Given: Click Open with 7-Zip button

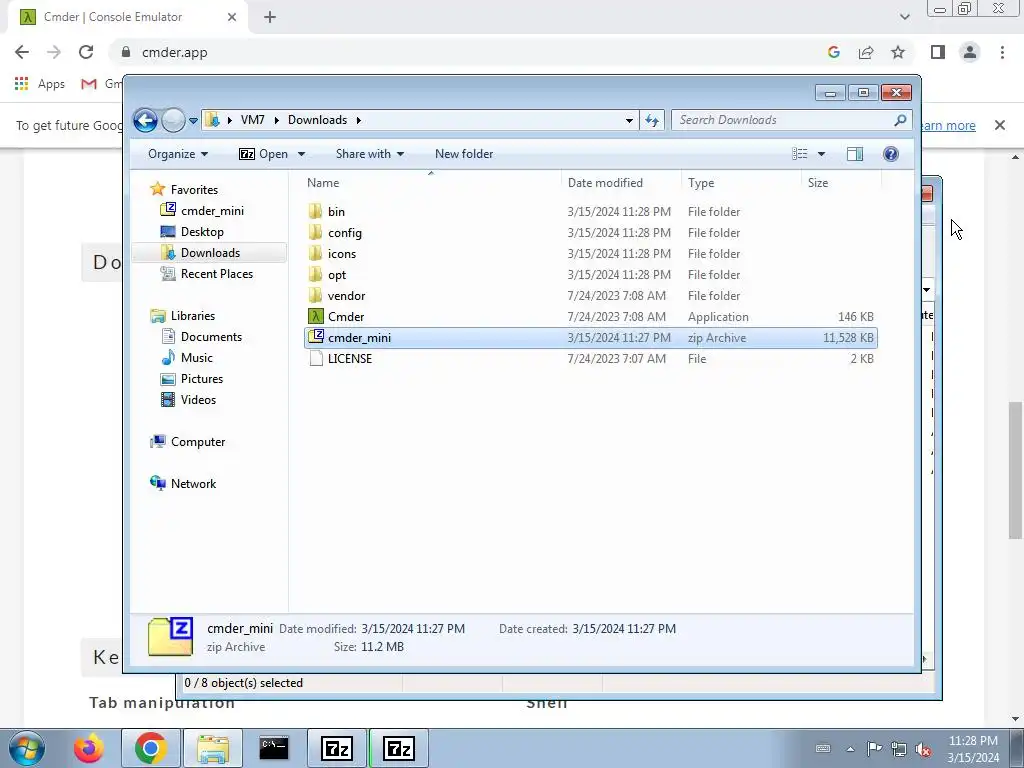Looking at the screenshot, I should [x=264, y=154].
